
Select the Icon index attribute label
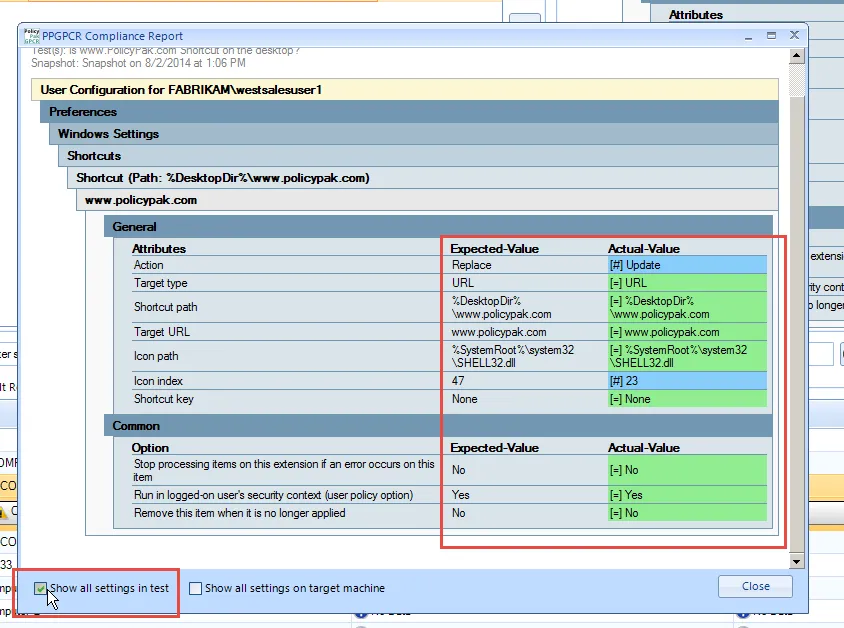tap(158, 381)
